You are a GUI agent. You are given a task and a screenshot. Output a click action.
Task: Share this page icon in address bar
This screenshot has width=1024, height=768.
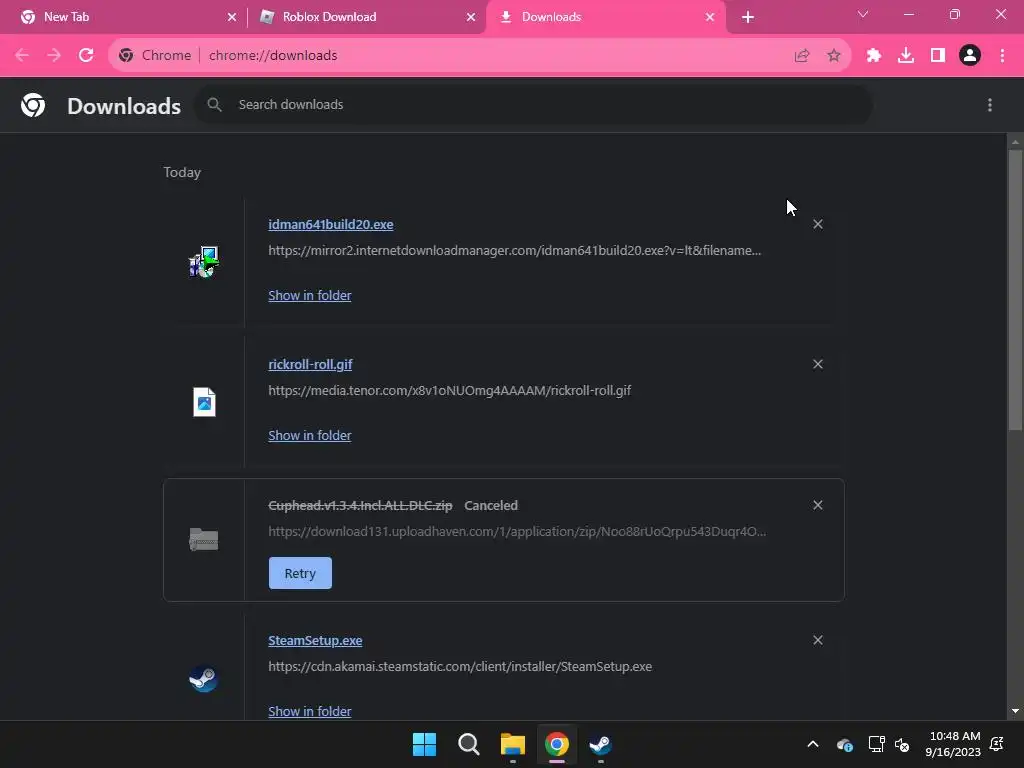(802, 56)
